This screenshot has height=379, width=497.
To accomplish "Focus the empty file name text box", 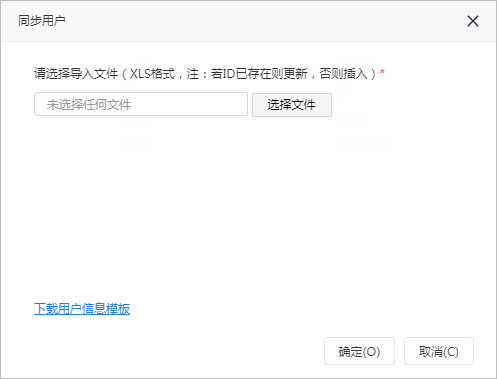I will coord(141,104).
